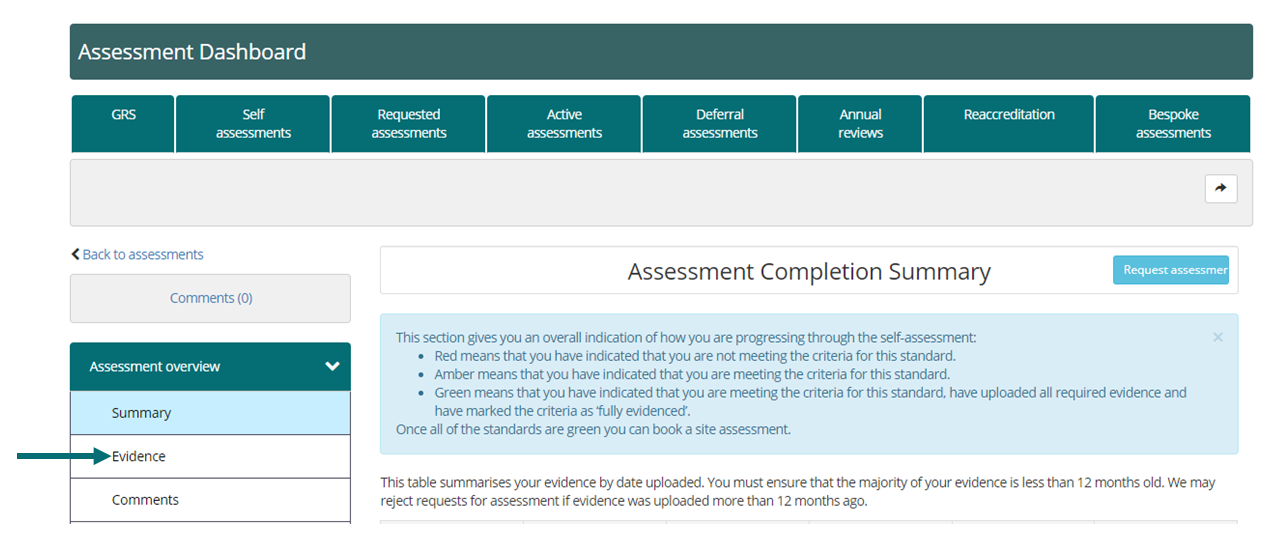This screenshot has width=1279, height=551.
Task: Open Requested assessments tab
Action: [408, 123]
